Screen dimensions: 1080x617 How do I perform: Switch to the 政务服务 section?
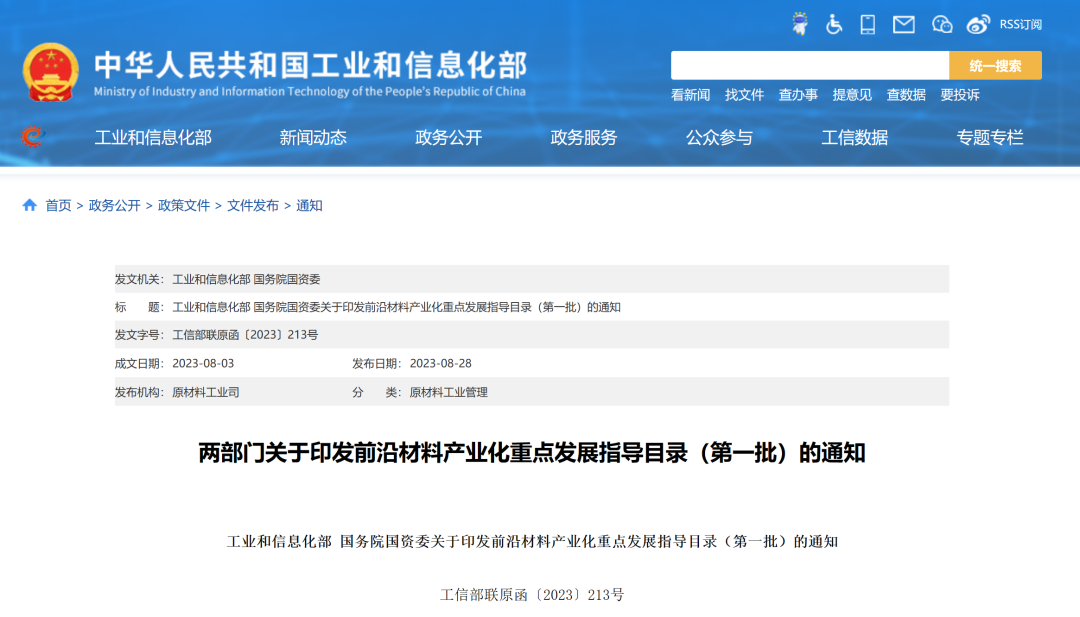click(583, 138)
